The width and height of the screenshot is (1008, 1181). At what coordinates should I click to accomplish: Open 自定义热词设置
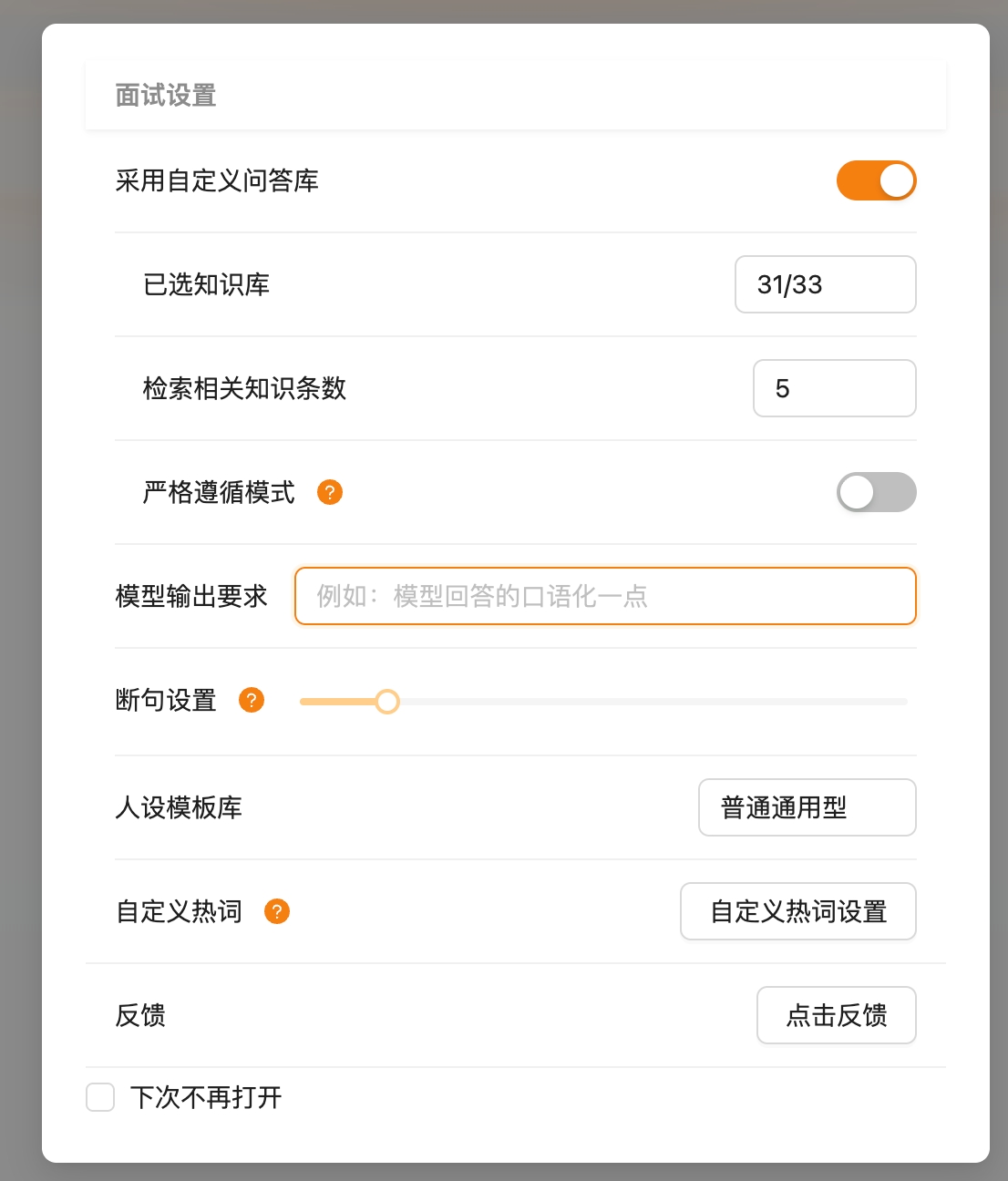point(797,911)
